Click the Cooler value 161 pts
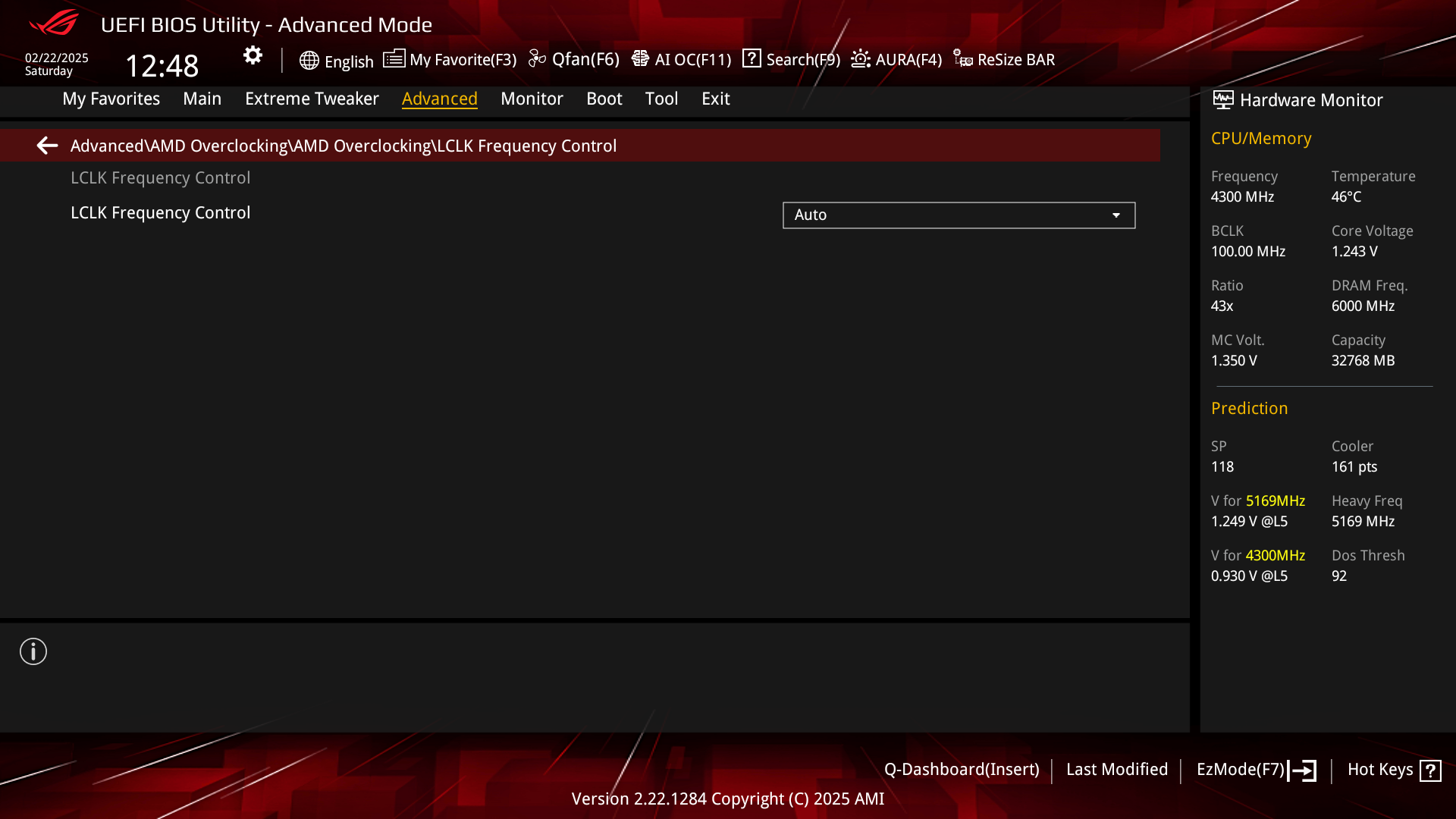 click(x=1354, y=467)
